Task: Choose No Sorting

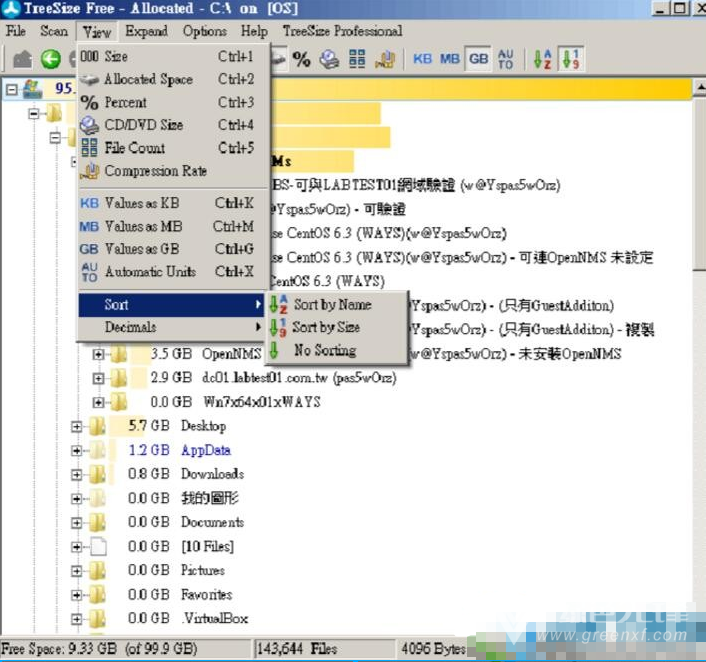Action: tap(337, 350)
